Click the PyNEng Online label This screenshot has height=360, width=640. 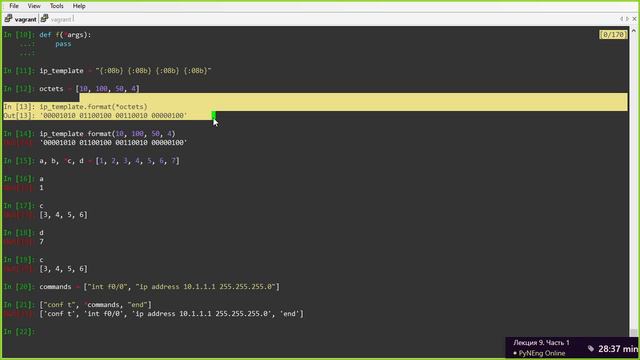click(x=542, y=353)
